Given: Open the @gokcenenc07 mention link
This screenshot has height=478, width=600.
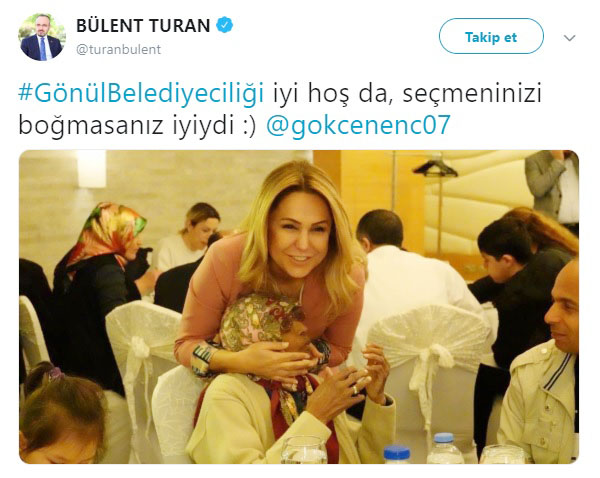Looking at the screenshot, I should tap(358, 124).
